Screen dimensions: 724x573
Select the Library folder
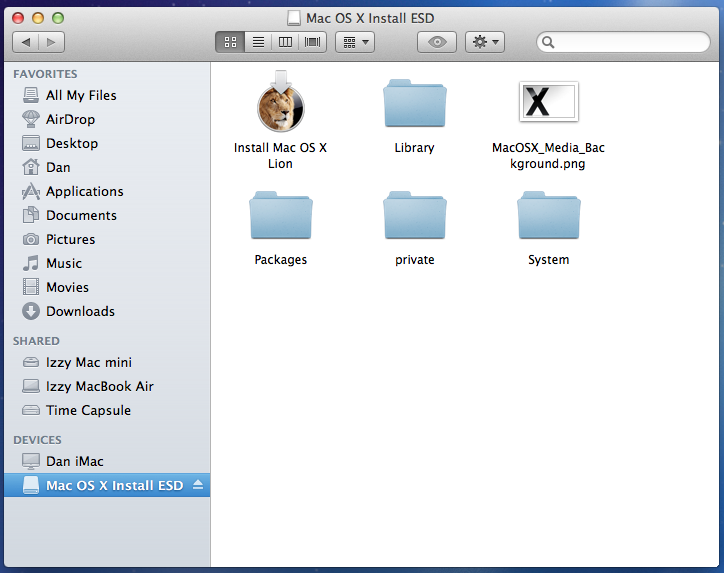pyautogui.click(x=415, y=103)
